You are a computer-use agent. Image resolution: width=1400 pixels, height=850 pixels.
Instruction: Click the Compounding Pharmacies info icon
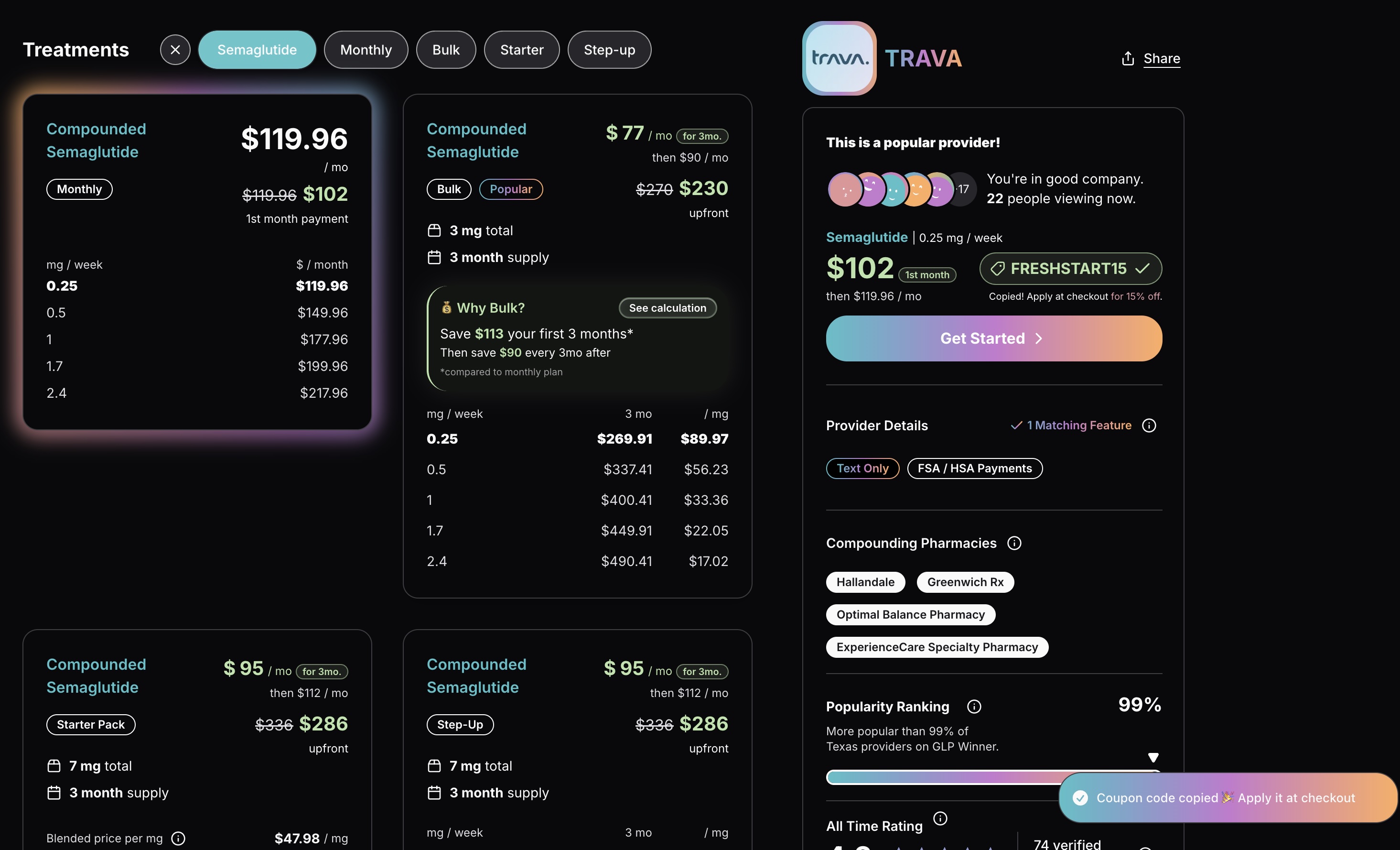click(x=1014, y=543)
